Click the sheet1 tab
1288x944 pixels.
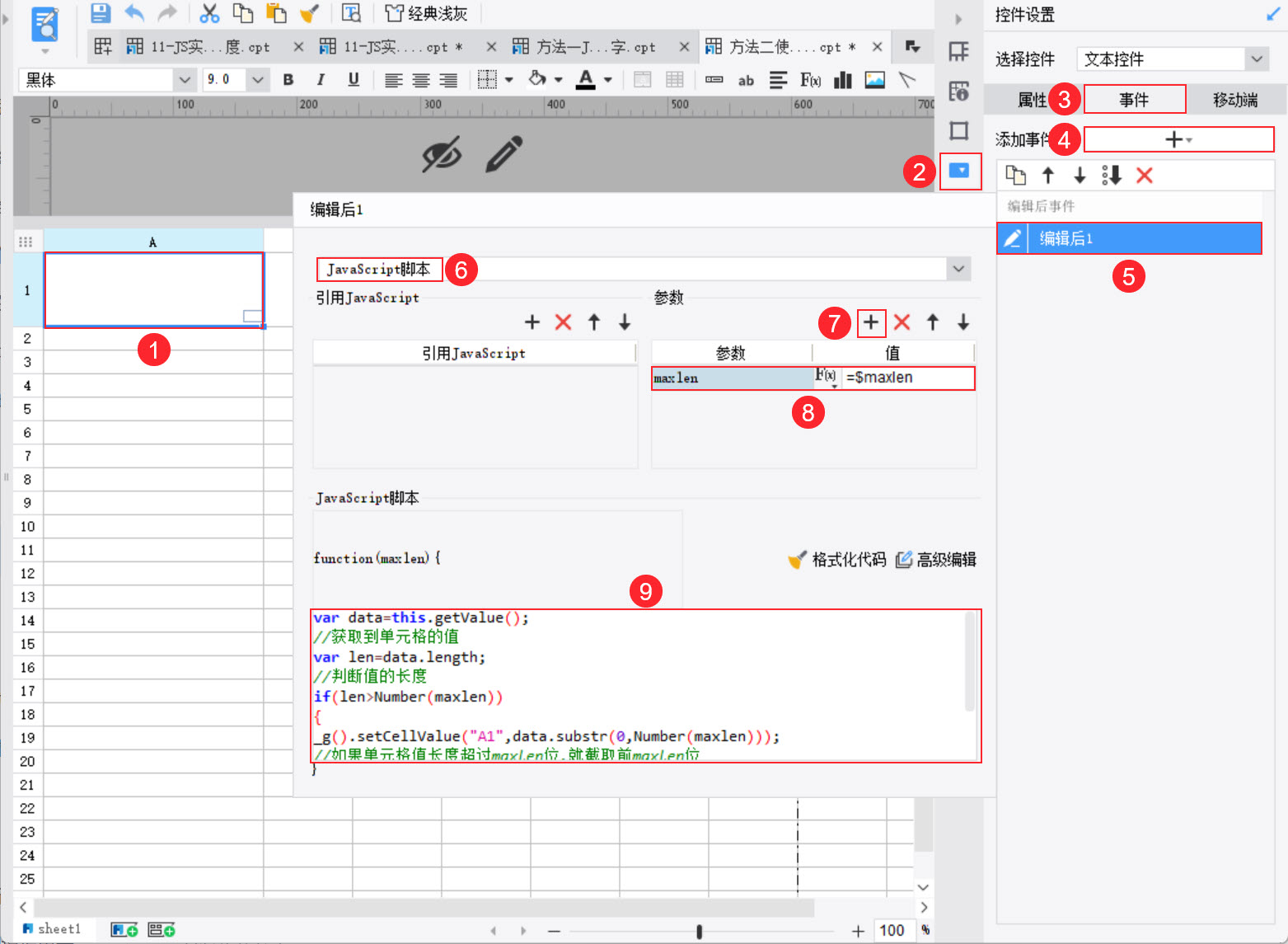point(51,929)
